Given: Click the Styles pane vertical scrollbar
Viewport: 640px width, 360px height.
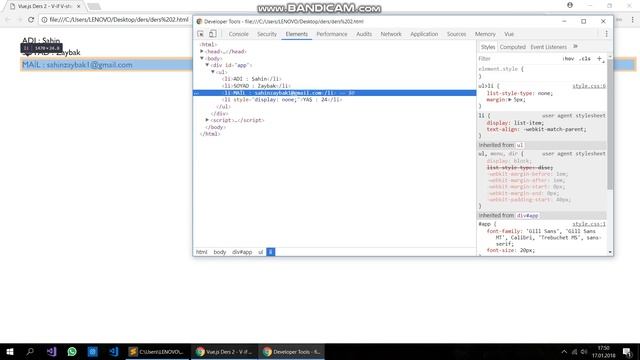Looking at the screenshot, I should coord(610,124).
